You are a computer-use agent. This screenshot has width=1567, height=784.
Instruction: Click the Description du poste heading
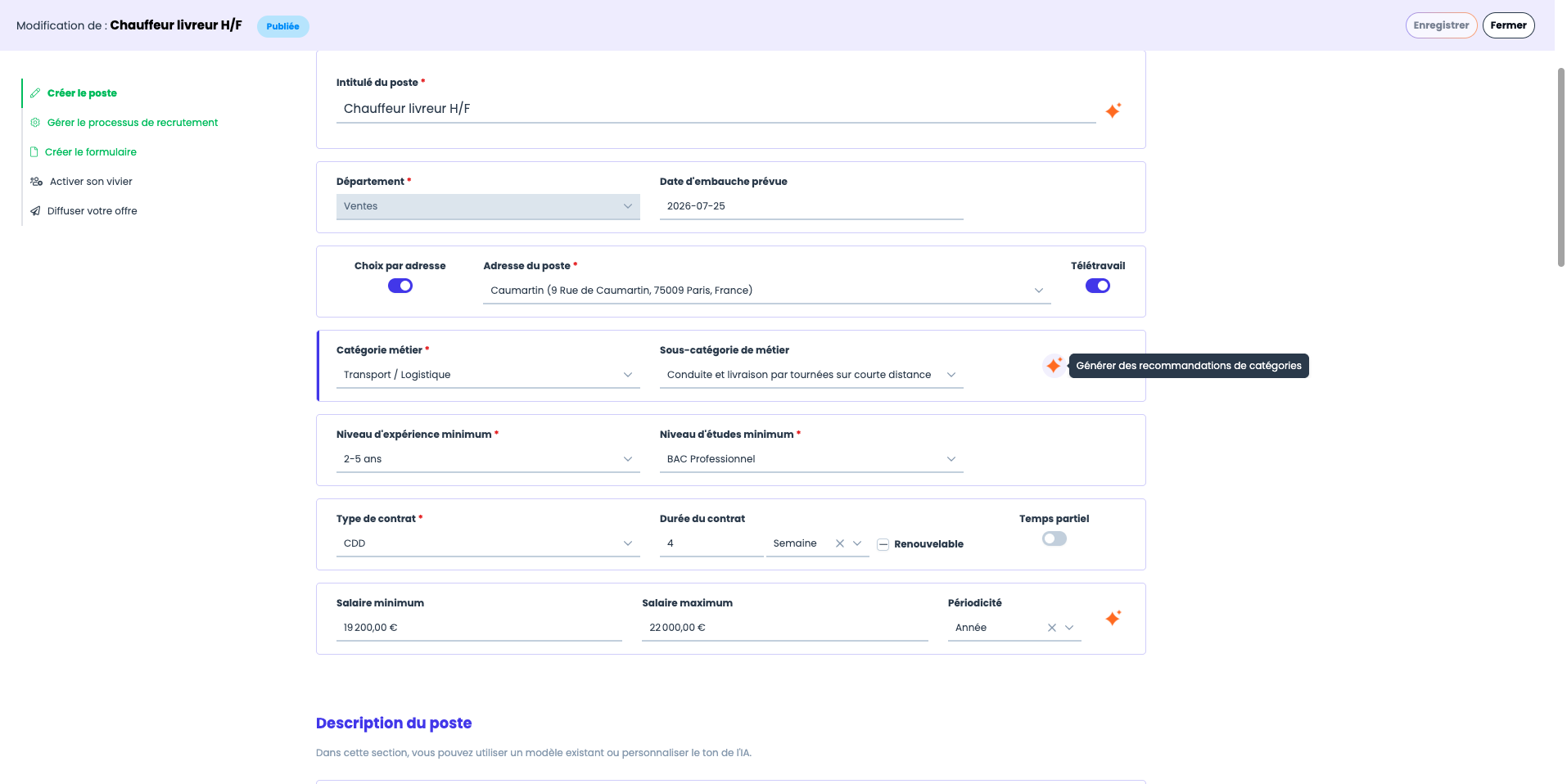coord(394,723)
